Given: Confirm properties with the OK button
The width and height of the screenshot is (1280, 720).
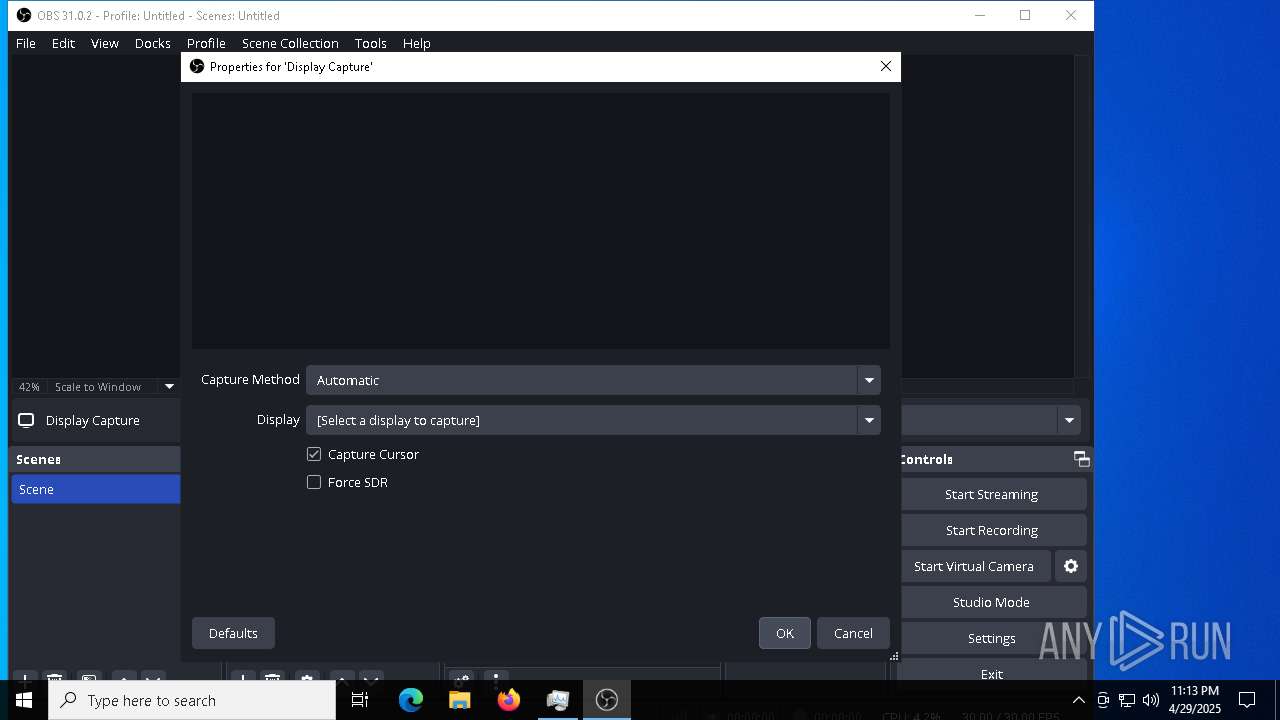Looking at the screenshot, I should [x=785, y=633].
